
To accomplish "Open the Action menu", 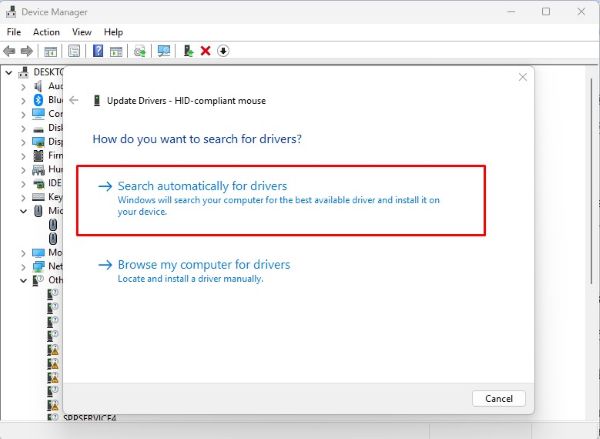I will (x=46, y=32).
